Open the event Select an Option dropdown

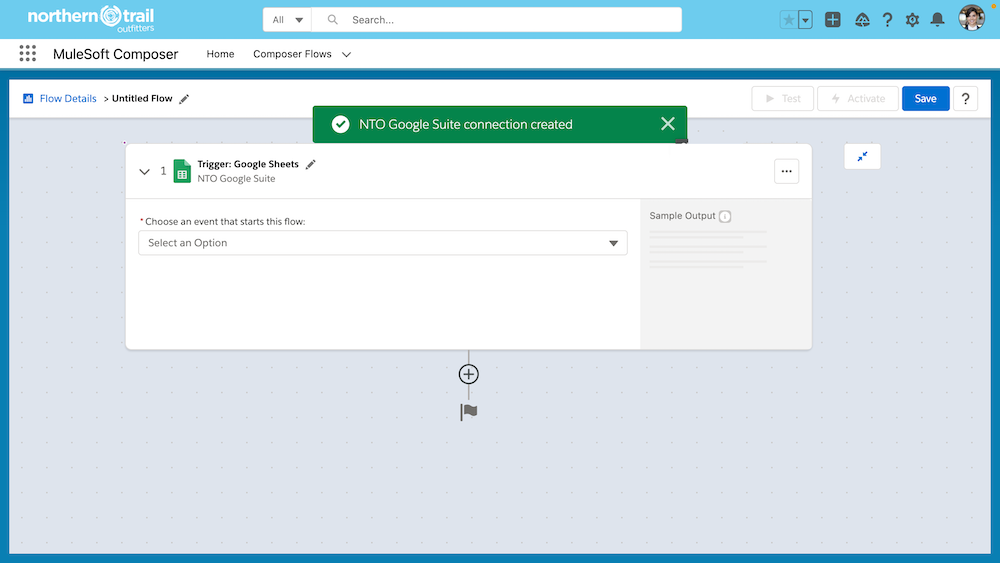[x=383, y=243]
